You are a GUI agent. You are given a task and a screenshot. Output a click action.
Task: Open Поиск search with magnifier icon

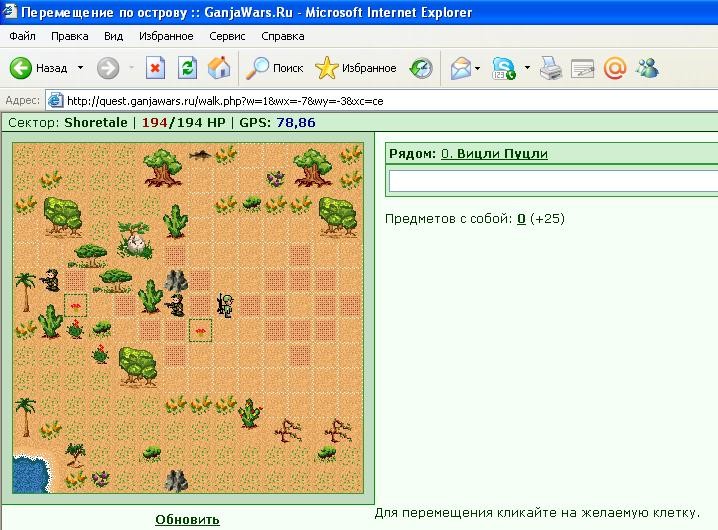coord(274,68)
